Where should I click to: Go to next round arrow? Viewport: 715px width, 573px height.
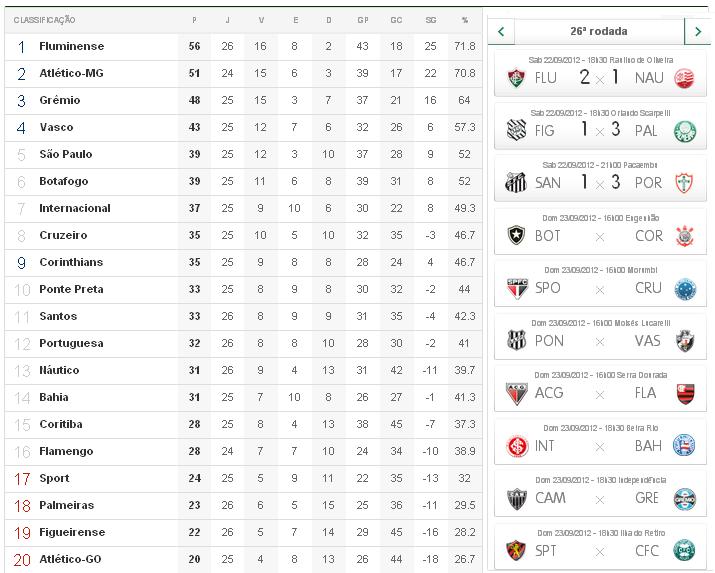click(x=698, y=32)
